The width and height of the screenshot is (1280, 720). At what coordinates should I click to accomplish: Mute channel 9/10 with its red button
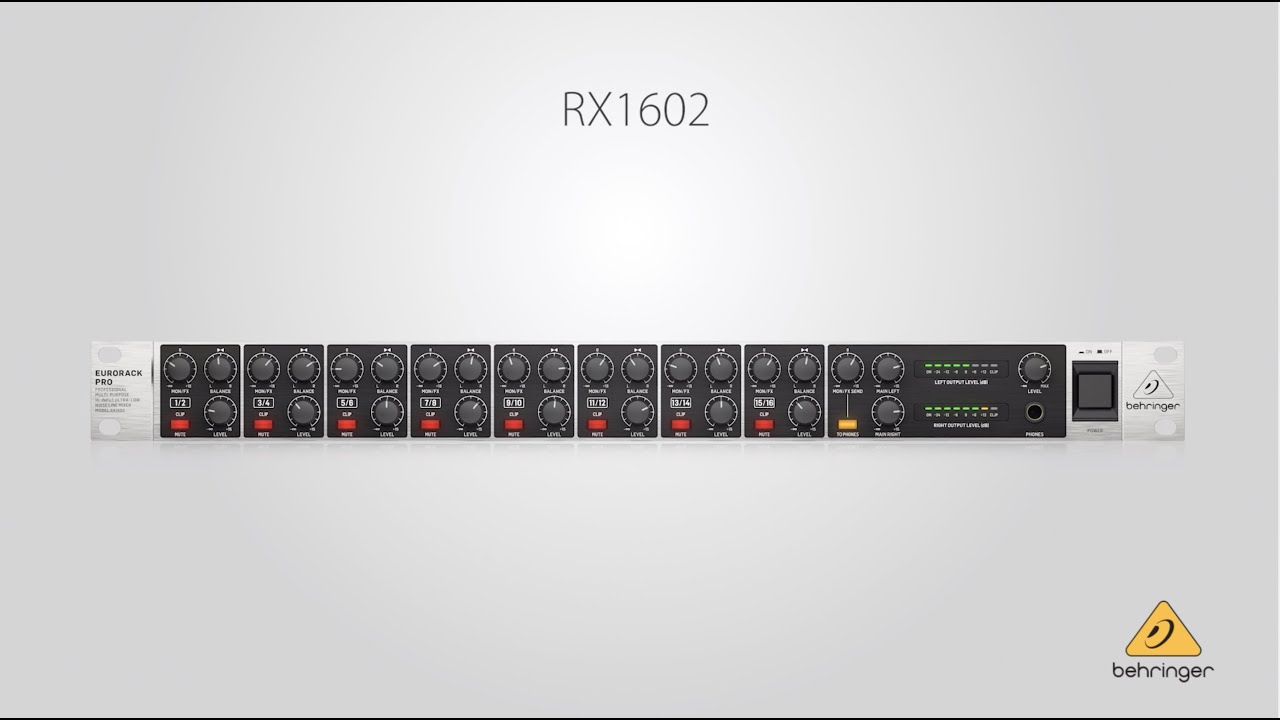coord(514,424)
